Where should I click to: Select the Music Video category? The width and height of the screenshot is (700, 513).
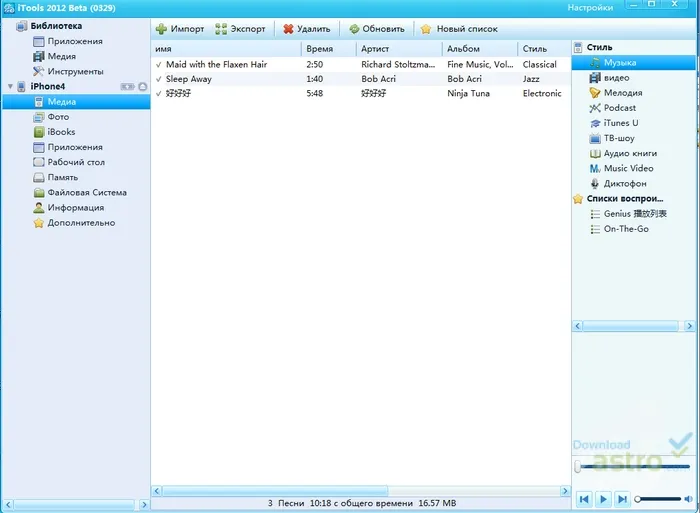[621, 169]
